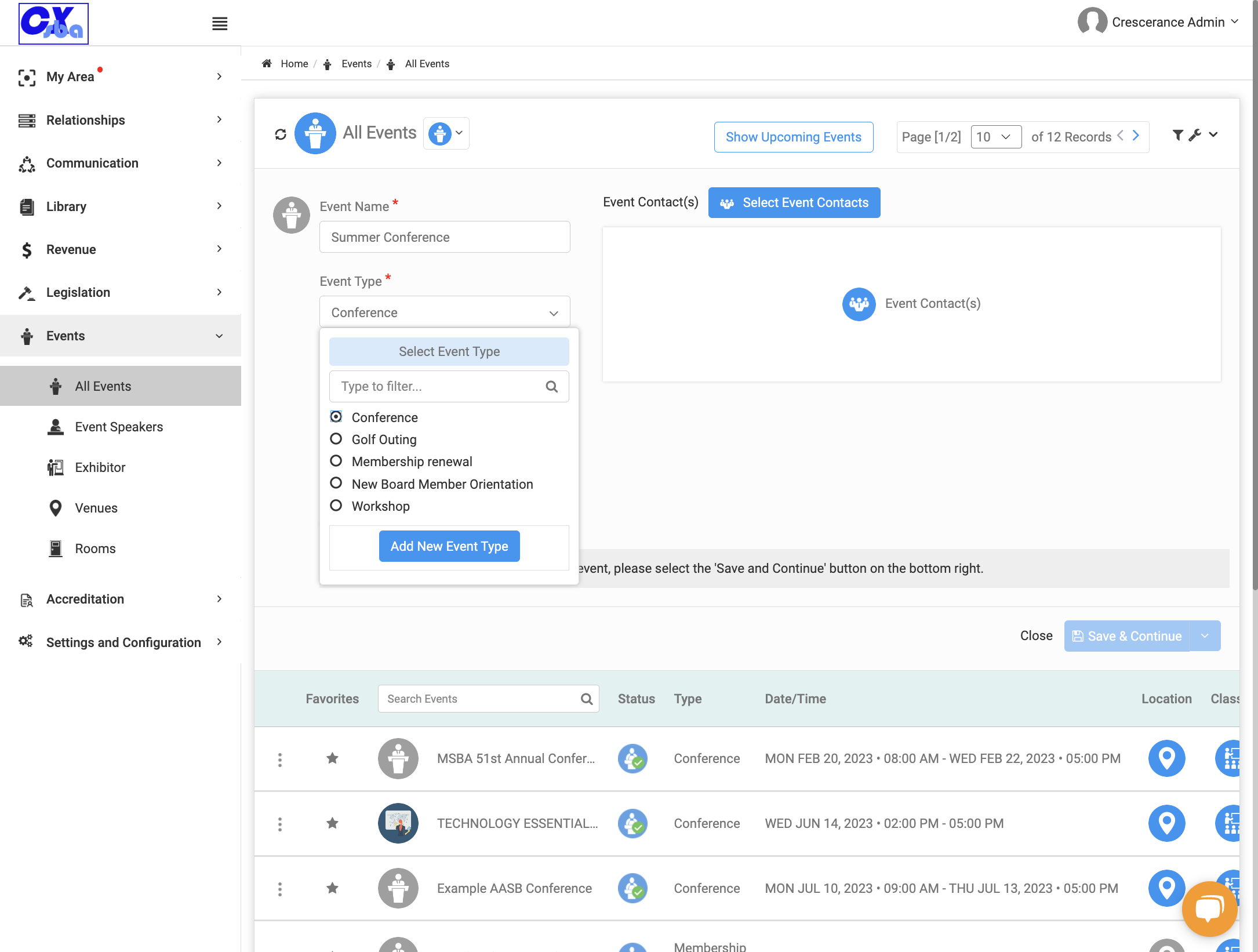Expand the Relationships sidebar menu
Image resolution: width=1258 pixels, height=952 pixels.
point(121,120)
